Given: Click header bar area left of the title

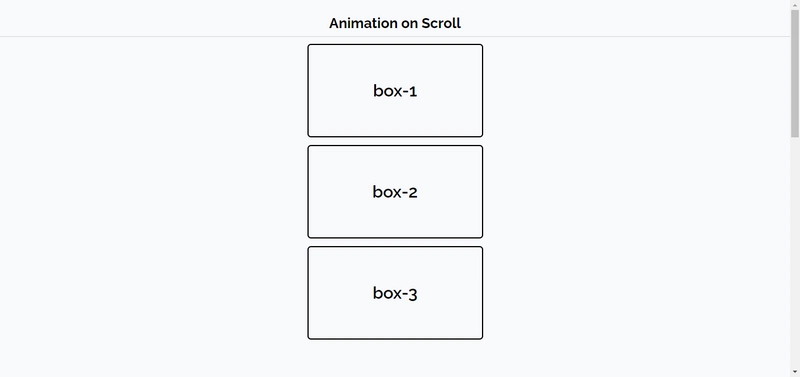Looking at the screenshot, I should point(163,18).
